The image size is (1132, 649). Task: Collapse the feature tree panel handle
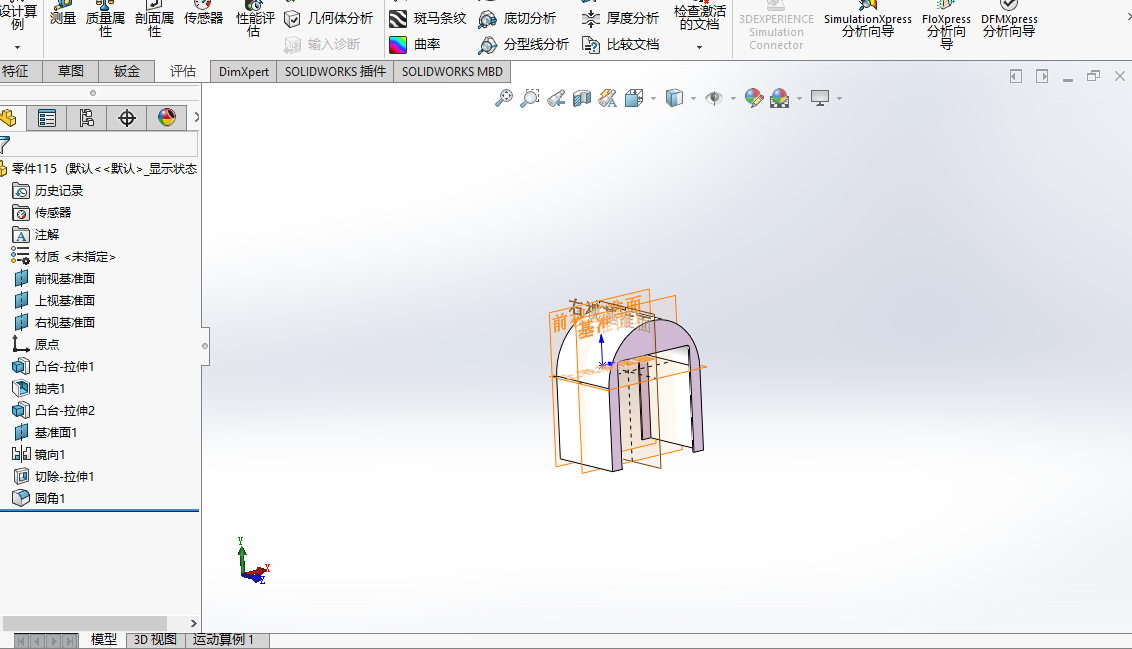(x=205, y=346)
